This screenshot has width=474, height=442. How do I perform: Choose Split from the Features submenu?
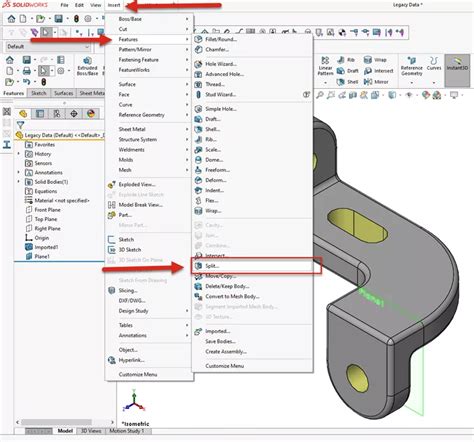(253, 266)
